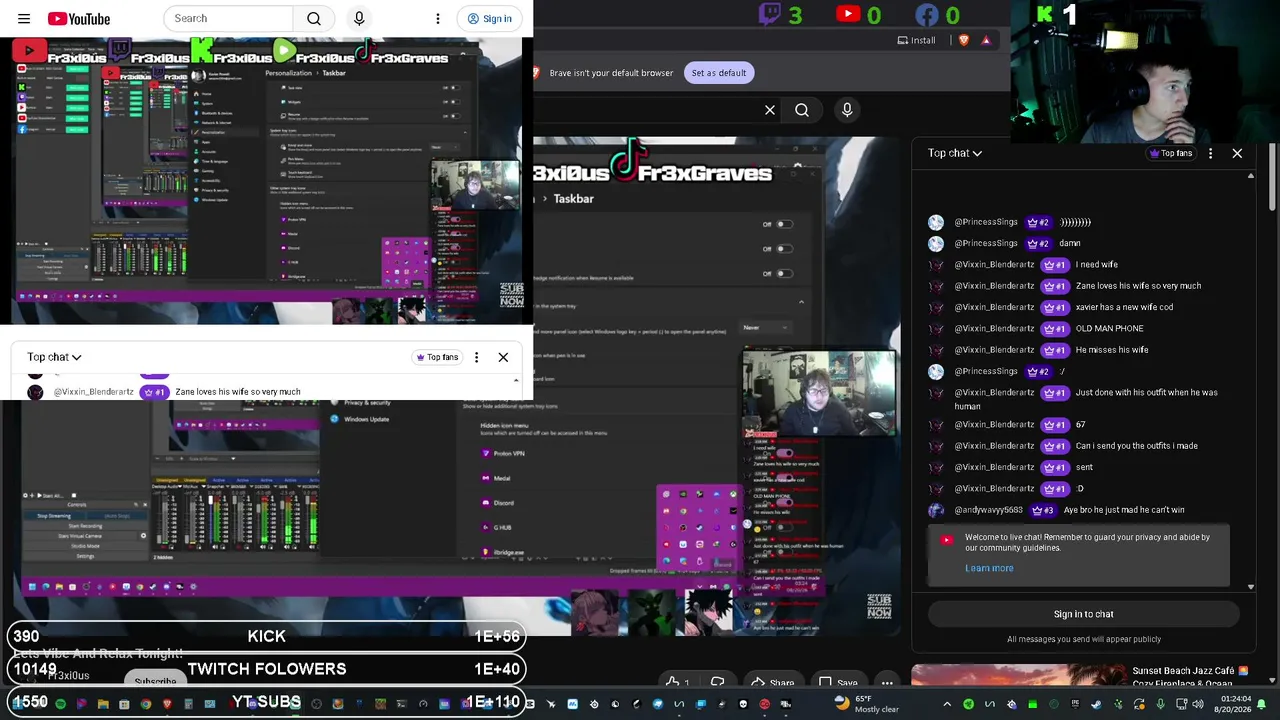The image size is (1280, 720).
Task: Select chat message 'Can i send you the outfits i made'
Action: click(1136, 446)
